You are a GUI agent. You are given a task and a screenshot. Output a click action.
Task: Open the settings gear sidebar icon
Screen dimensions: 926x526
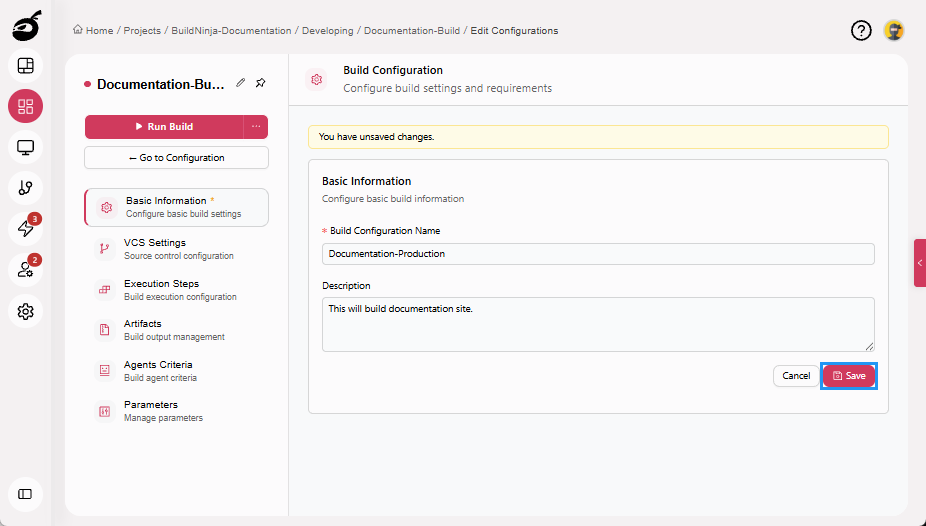(x=25, y=311)
